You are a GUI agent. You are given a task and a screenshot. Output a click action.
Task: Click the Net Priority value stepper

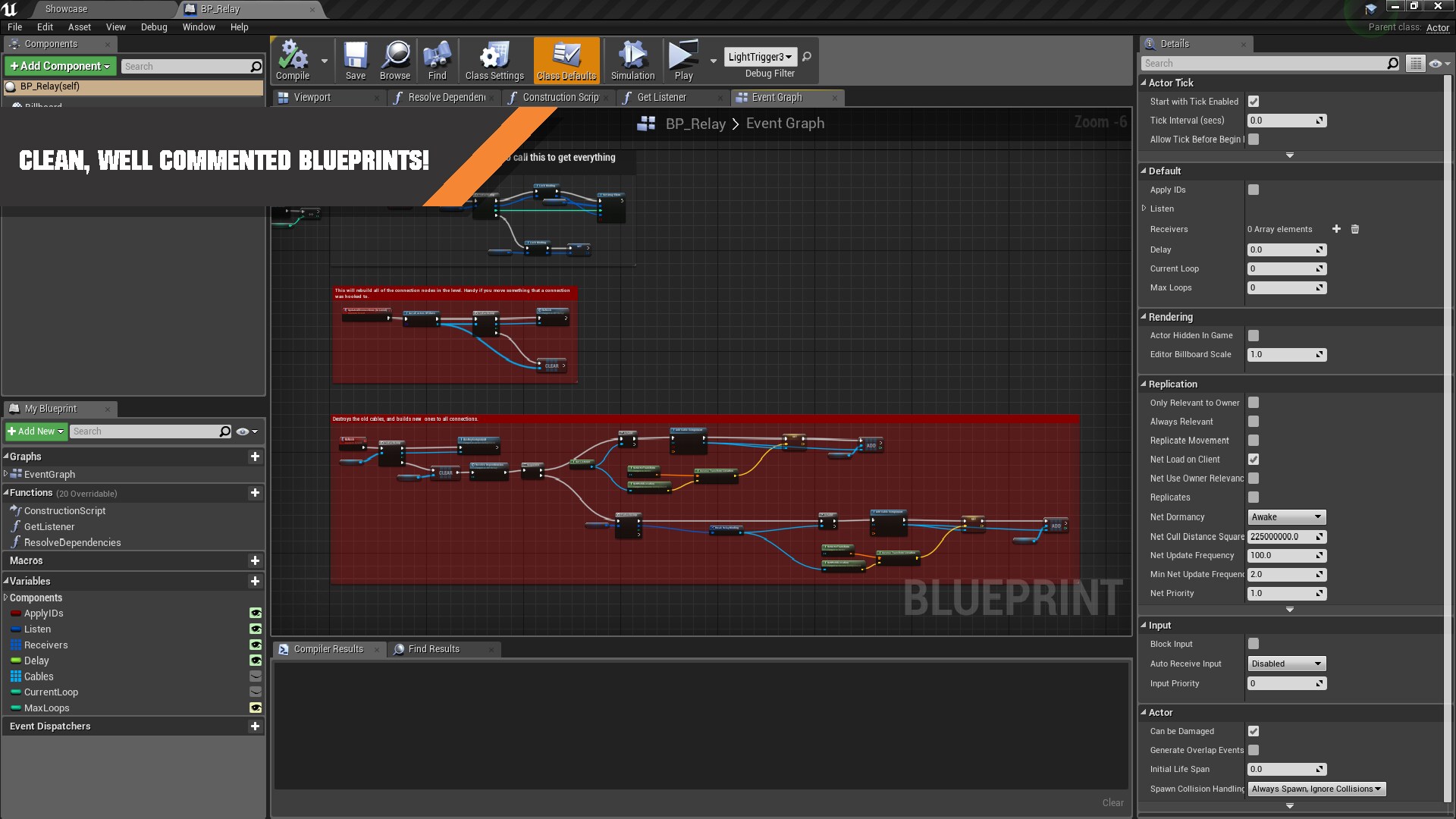pos(1319,593)
